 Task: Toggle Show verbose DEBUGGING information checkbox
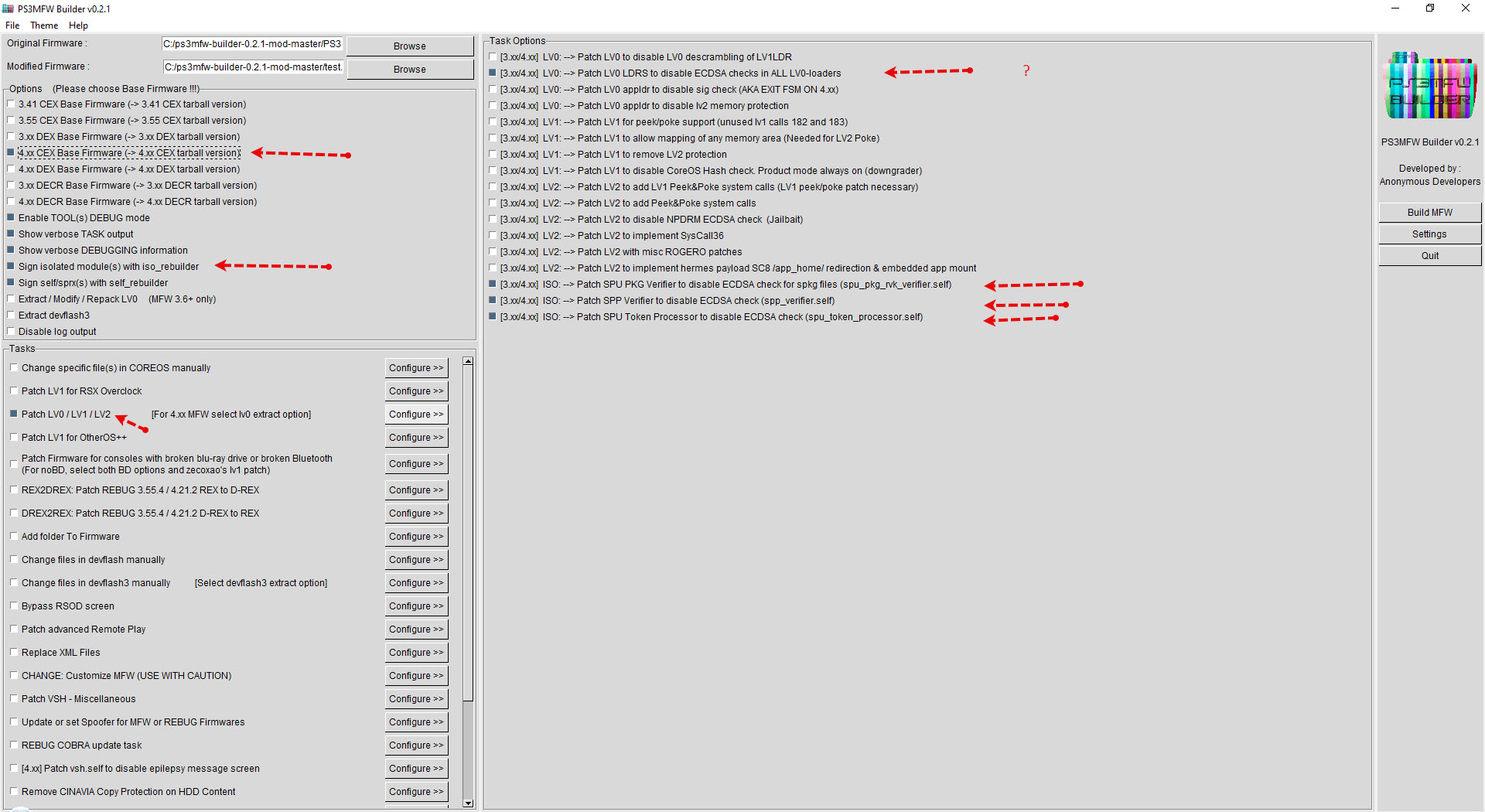[x=11, y=251]
